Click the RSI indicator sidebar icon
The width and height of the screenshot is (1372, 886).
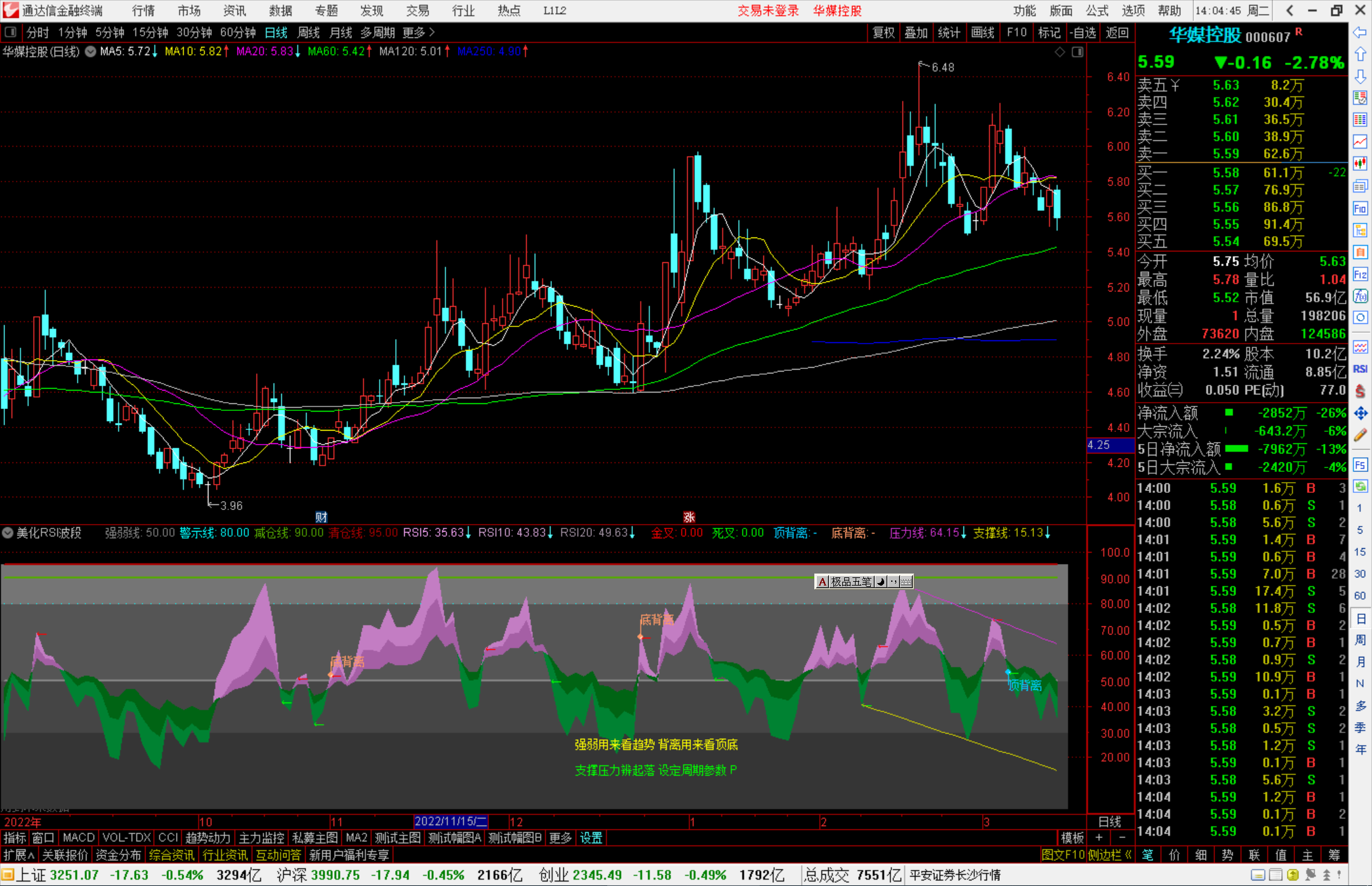(x=1360, y=369)
